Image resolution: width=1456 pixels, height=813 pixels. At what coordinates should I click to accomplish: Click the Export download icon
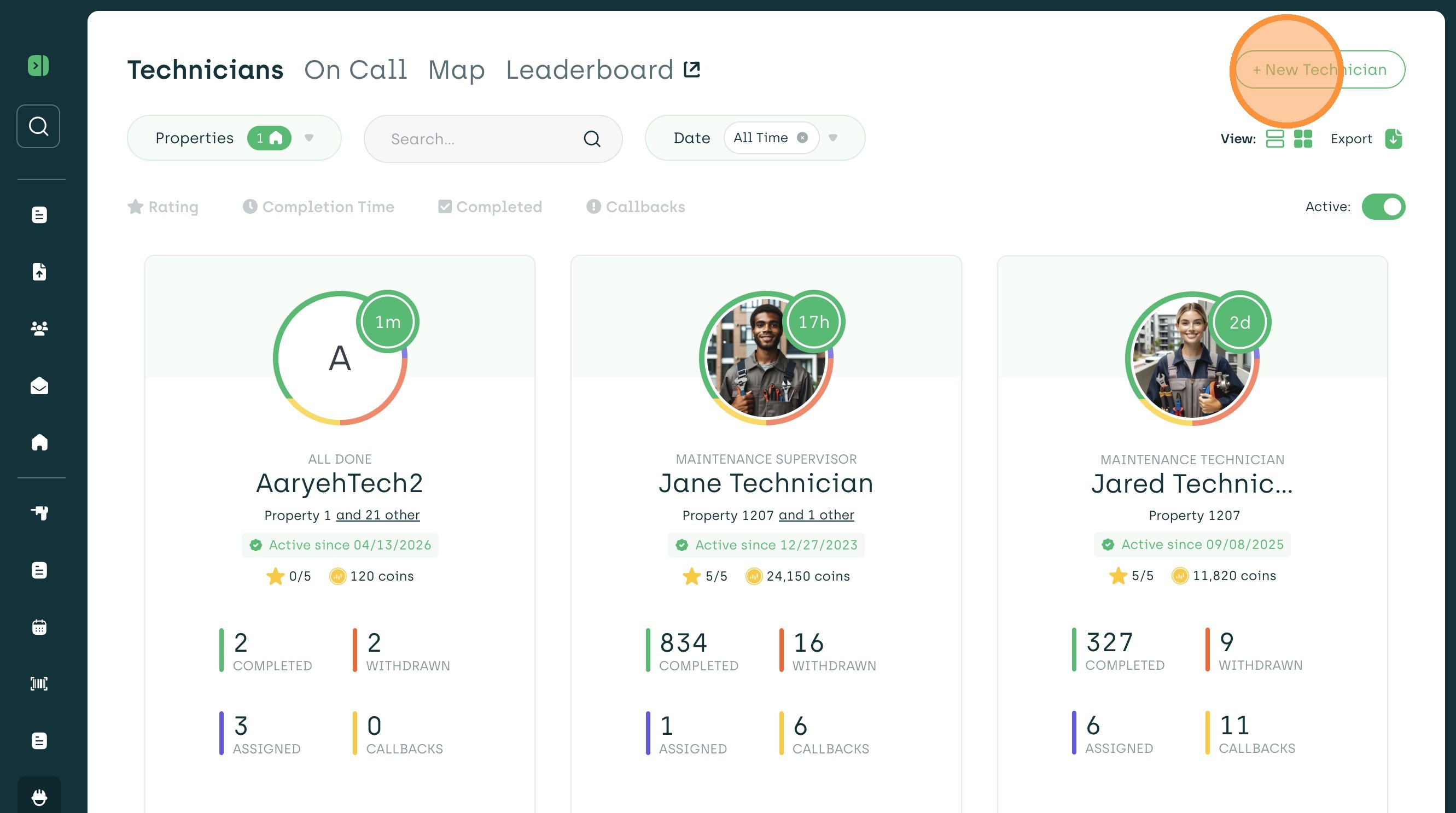[x=1393, y=138]
